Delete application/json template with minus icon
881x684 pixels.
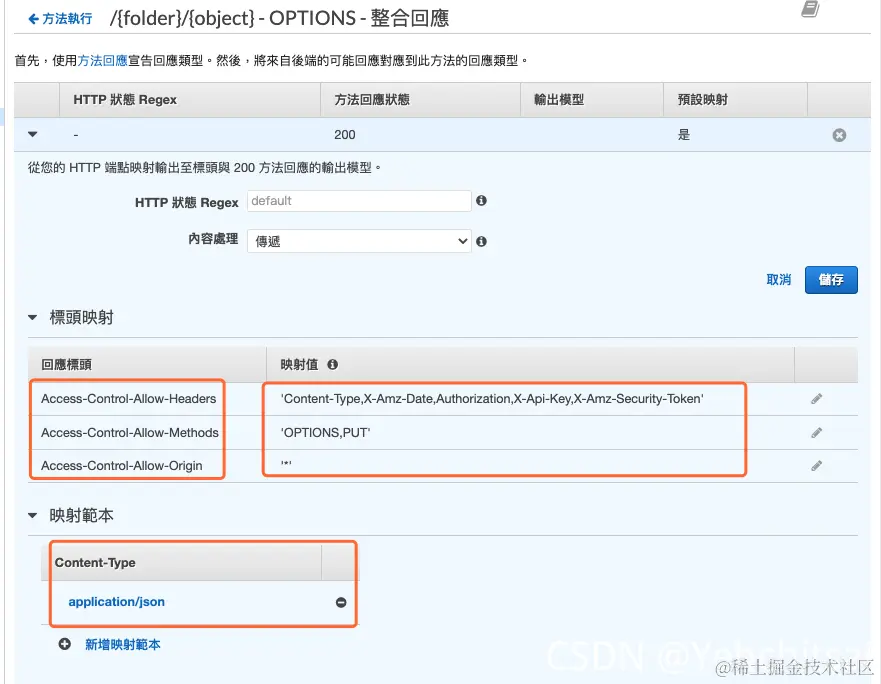coord(341,603)
